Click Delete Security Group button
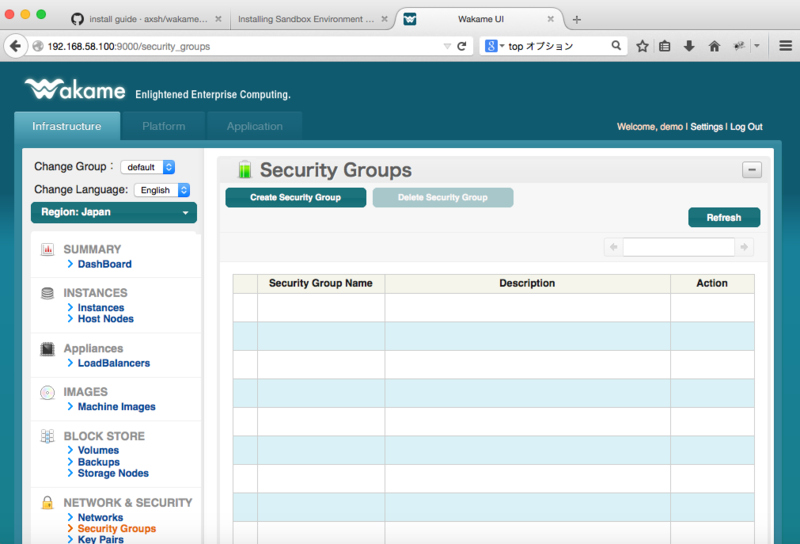 click(443, 197)
